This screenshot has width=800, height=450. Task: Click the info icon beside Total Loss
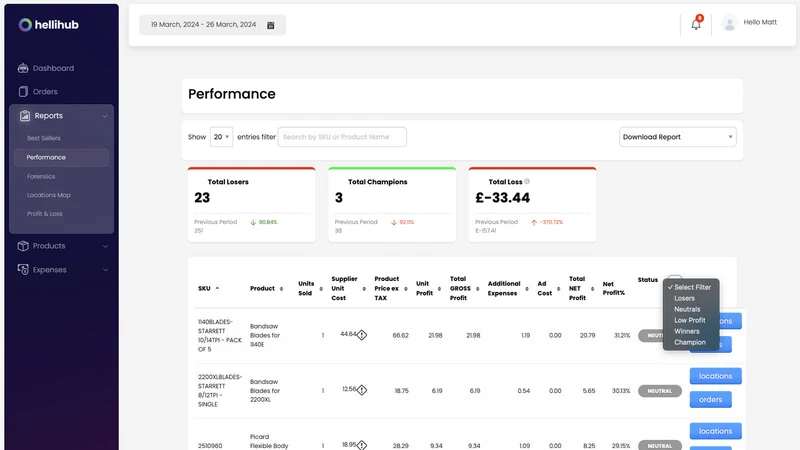[x=527, y=181]
